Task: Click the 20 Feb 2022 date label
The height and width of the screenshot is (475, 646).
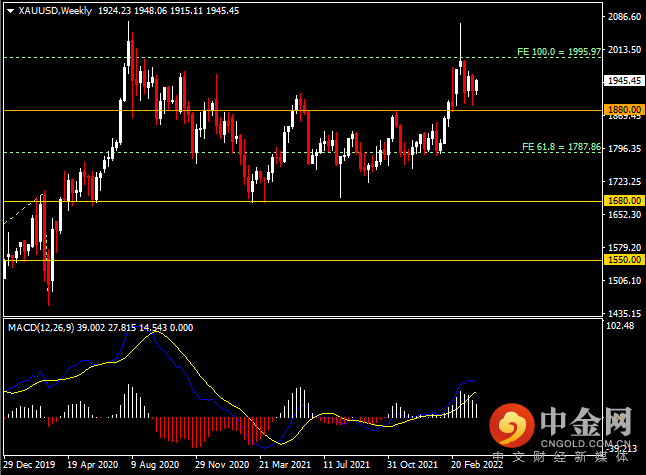Action: (477, 465)
